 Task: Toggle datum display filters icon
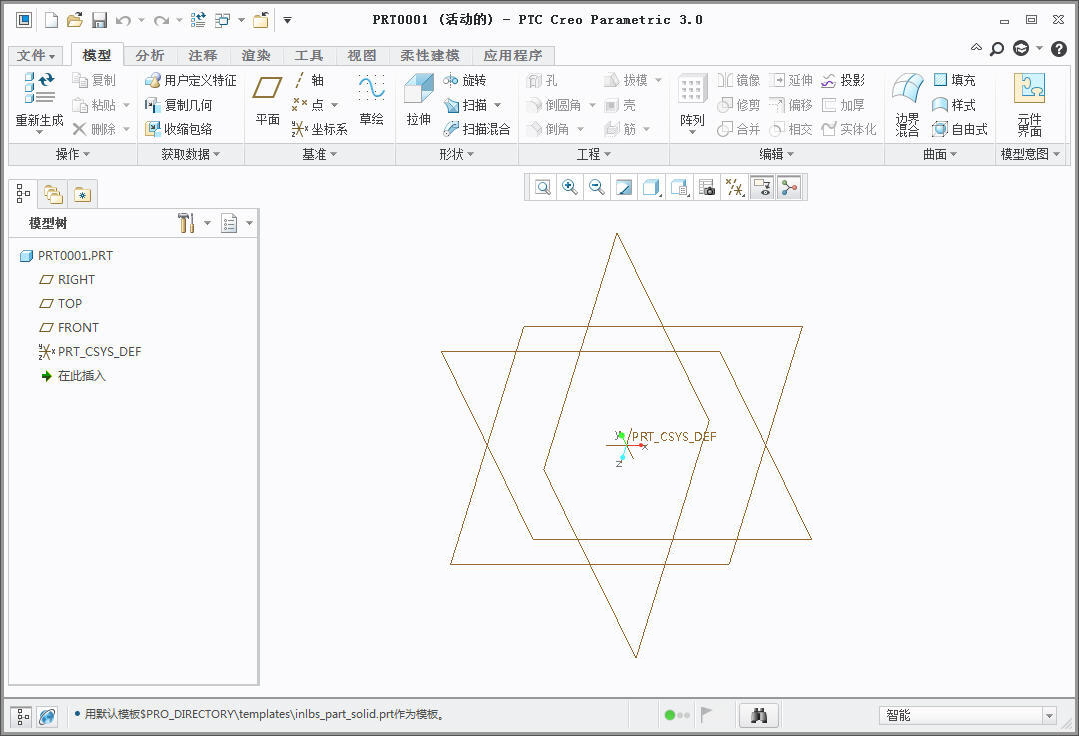735,187
